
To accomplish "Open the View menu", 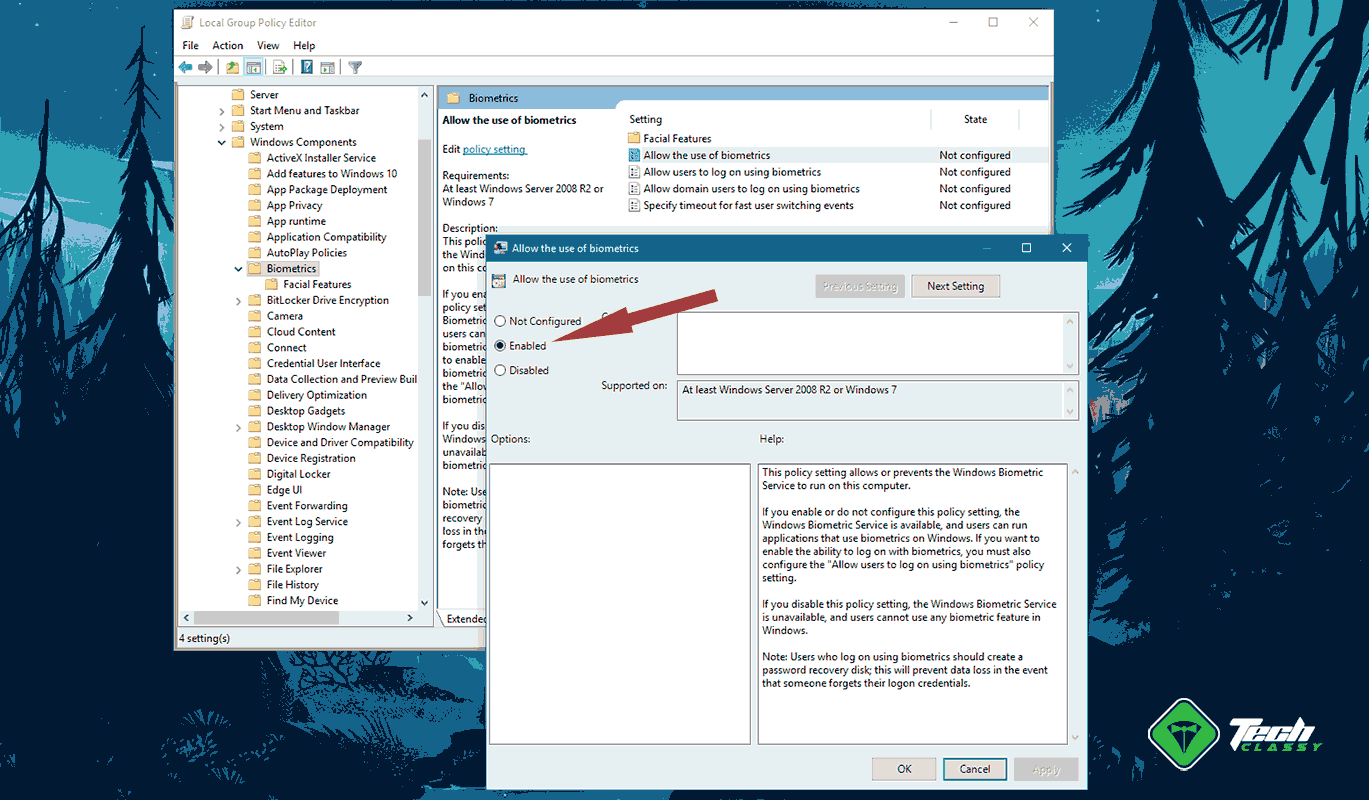I will (267, 45).
